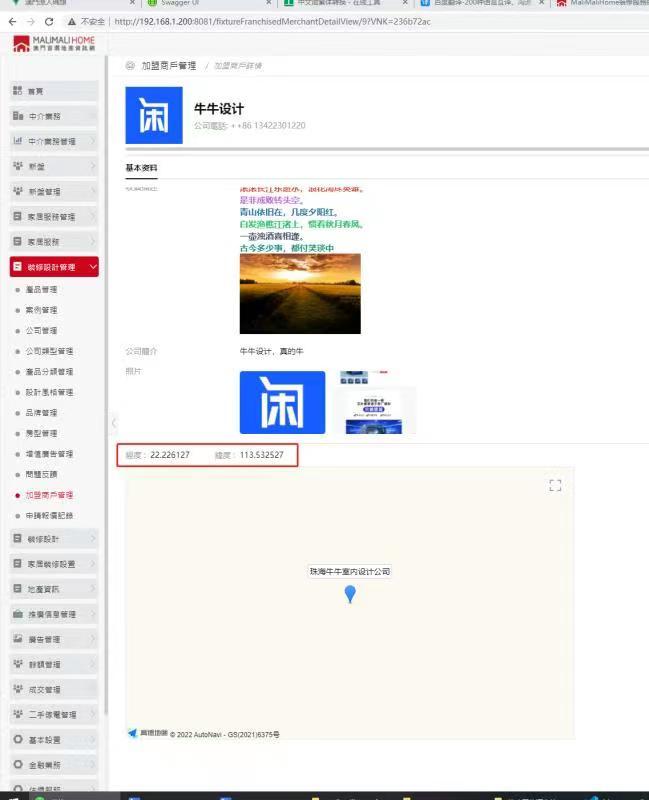The image size is (649, 800).
Task: Click the breadcrumb icon before 加盟商戶管理
Action: (130, 65)
